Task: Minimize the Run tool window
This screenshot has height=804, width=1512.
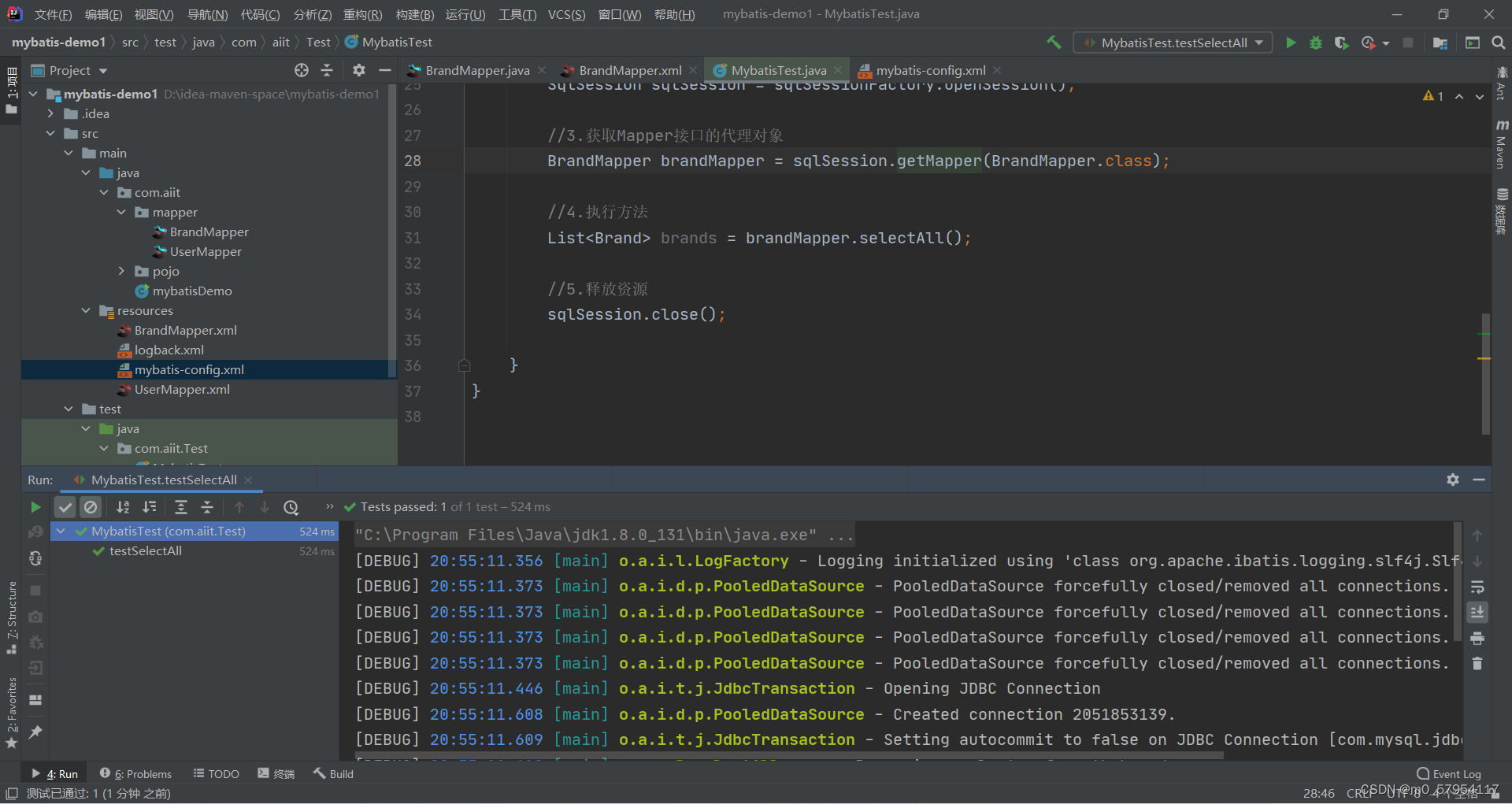Action: 1479,480
